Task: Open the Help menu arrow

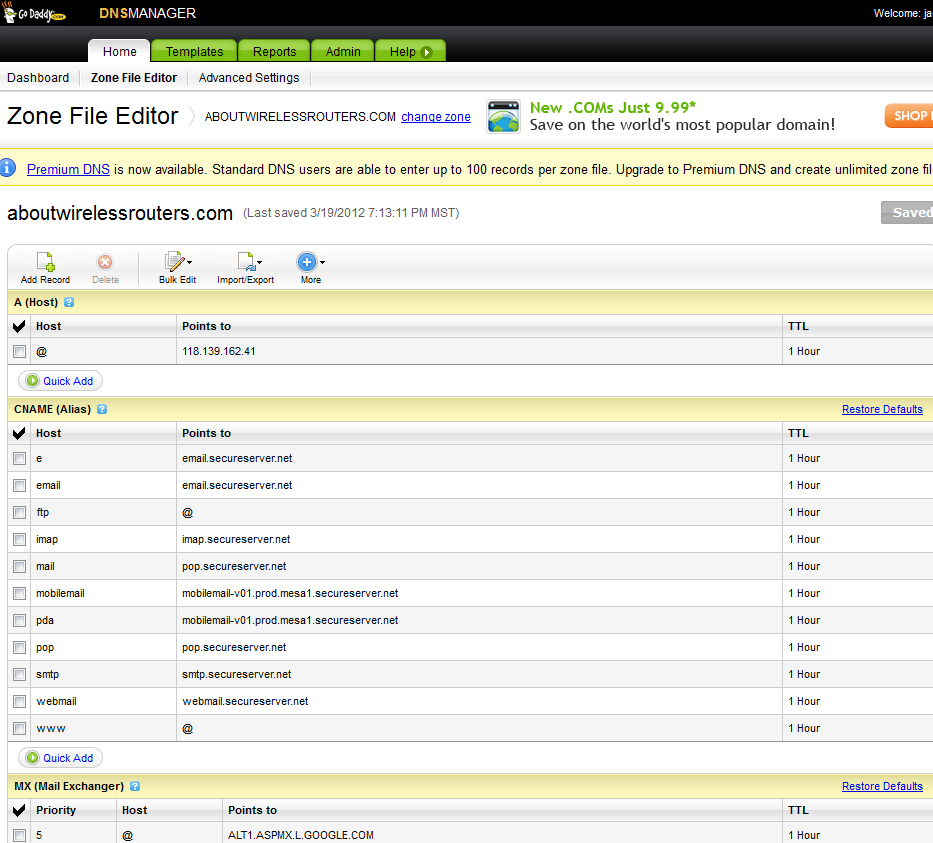Action: click(426, 52)
